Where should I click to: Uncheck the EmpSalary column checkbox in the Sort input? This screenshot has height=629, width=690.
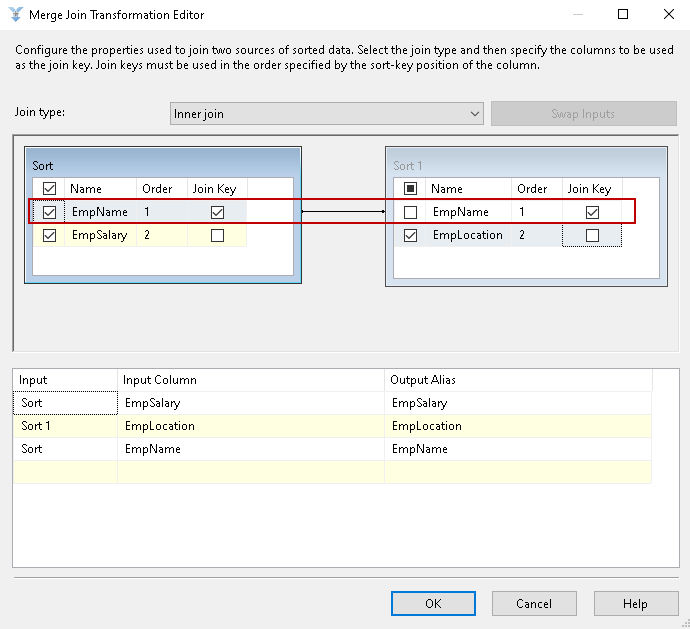tap(49, 235)
